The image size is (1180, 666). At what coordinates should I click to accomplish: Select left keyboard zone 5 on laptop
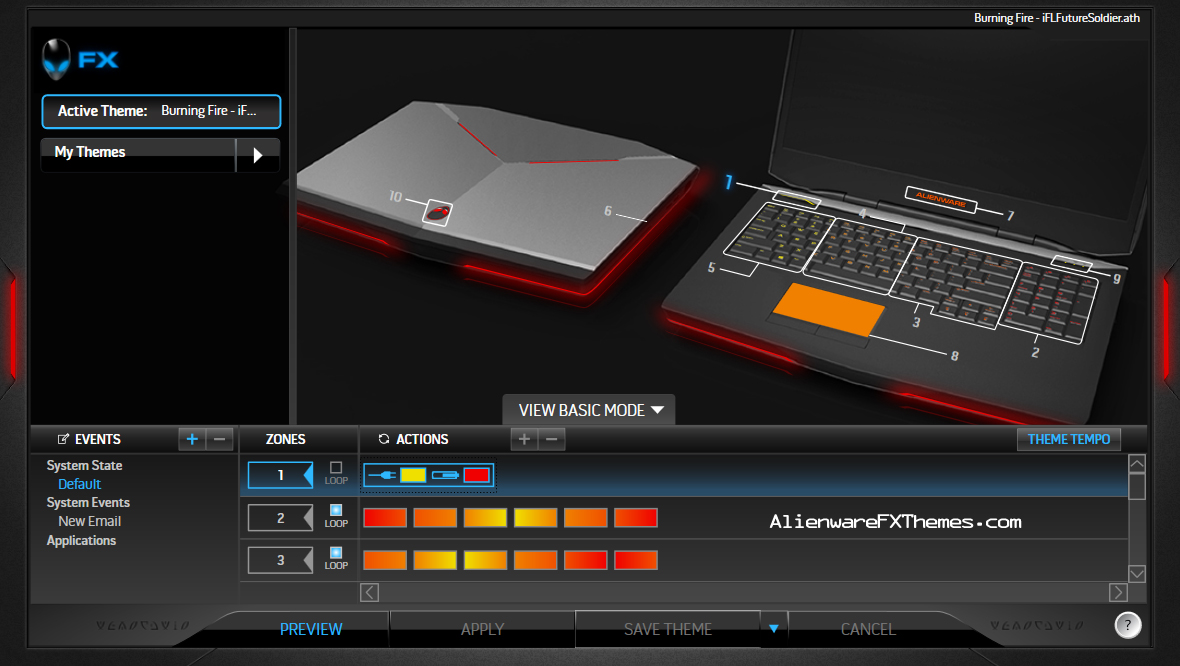point(780,236)
